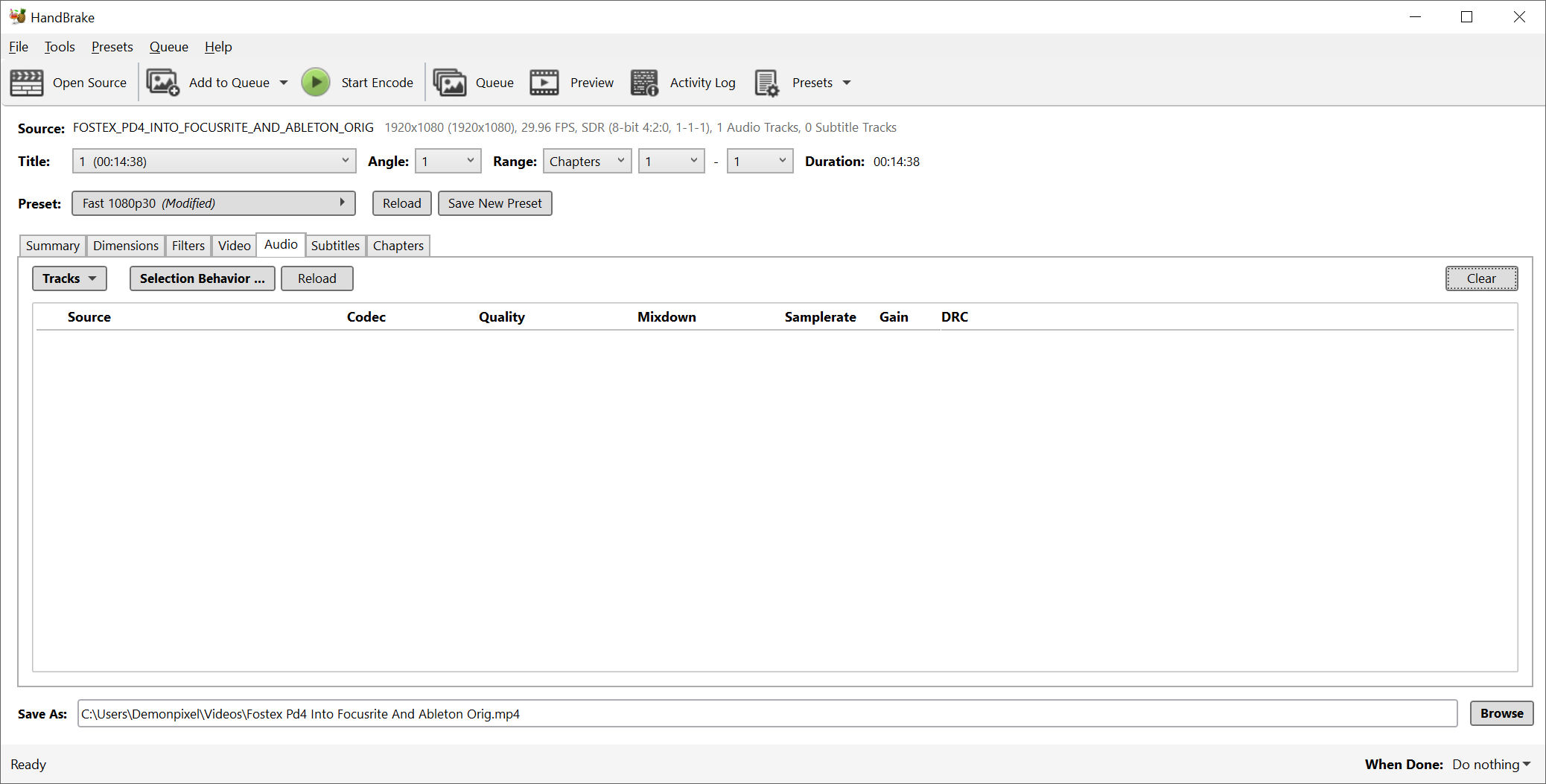The image size is (1546, 784).
Task: Maximize the HandBrake window
Action: pyautogui.click(x=1467, y=16)
